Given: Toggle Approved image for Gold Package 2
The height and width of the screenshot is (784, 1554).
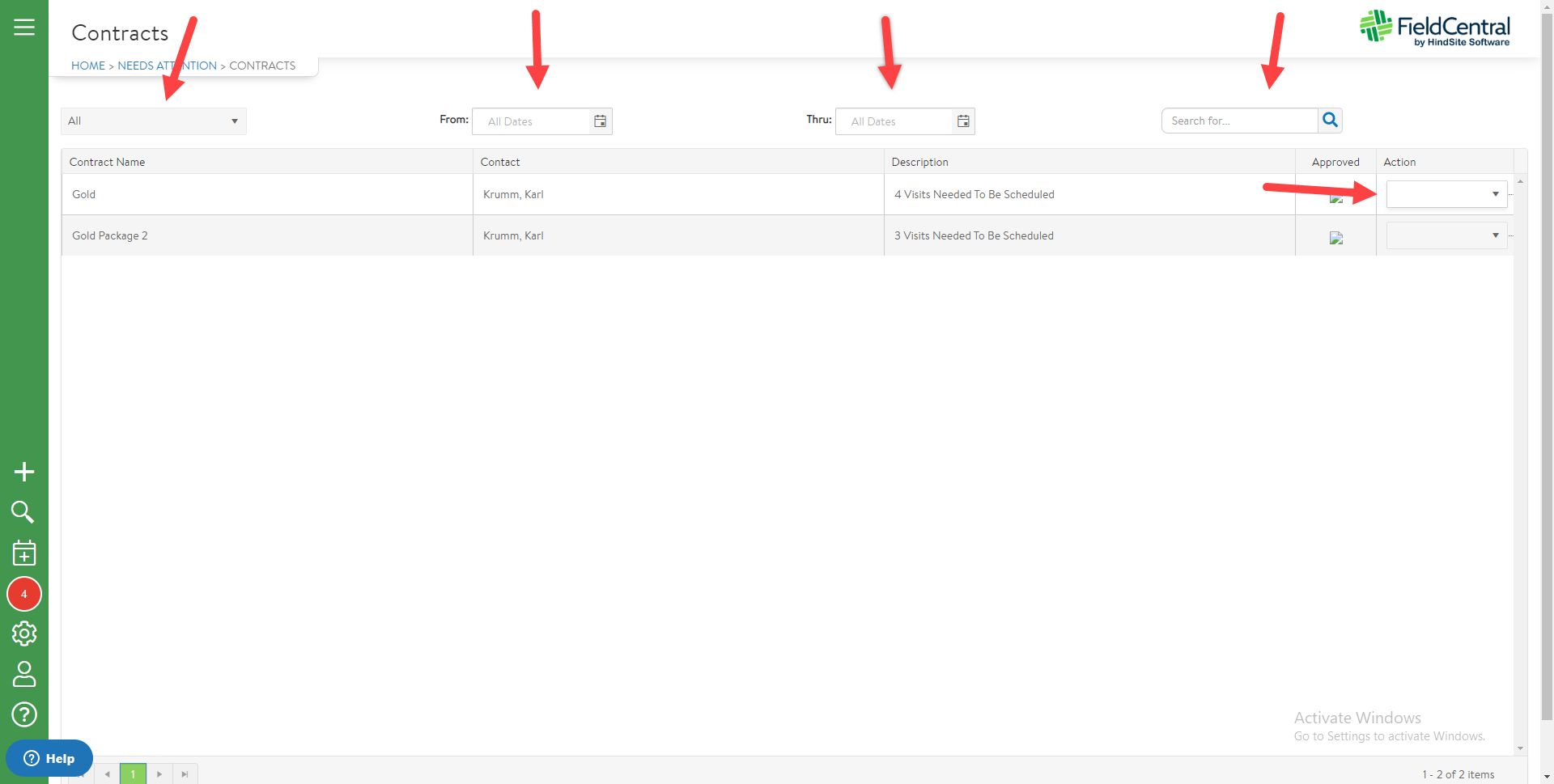Looking at the screenshot, I should click(1336, 238).
